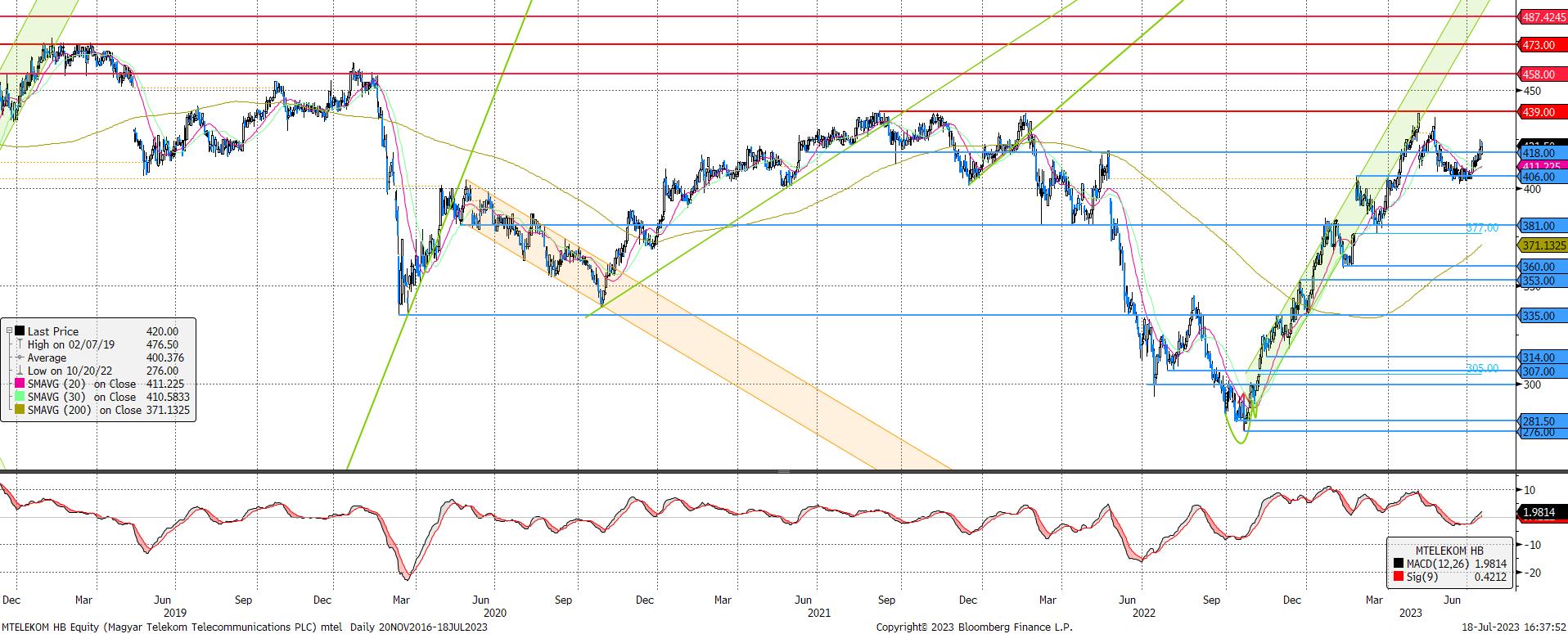Viewport: 1568px width, 634px height.
Task: Click the olive SMAVG (200) color swatch
Action: pyautogui.click(x=20, y=409)
